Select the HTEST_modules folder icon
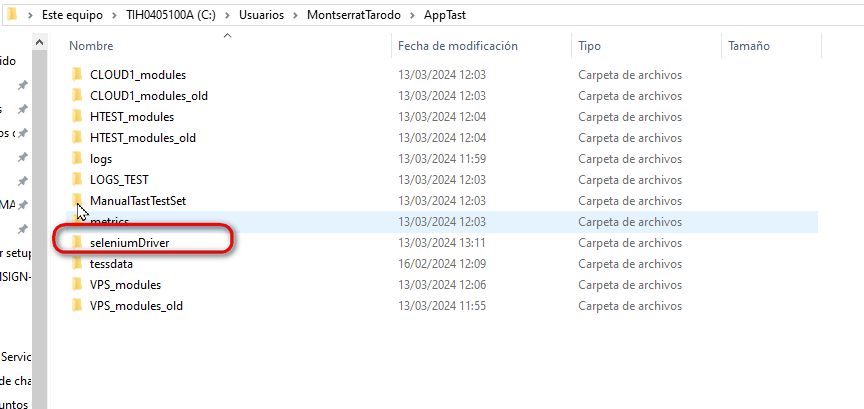Viewport: 864px width, 409px height. coord(77,117)
